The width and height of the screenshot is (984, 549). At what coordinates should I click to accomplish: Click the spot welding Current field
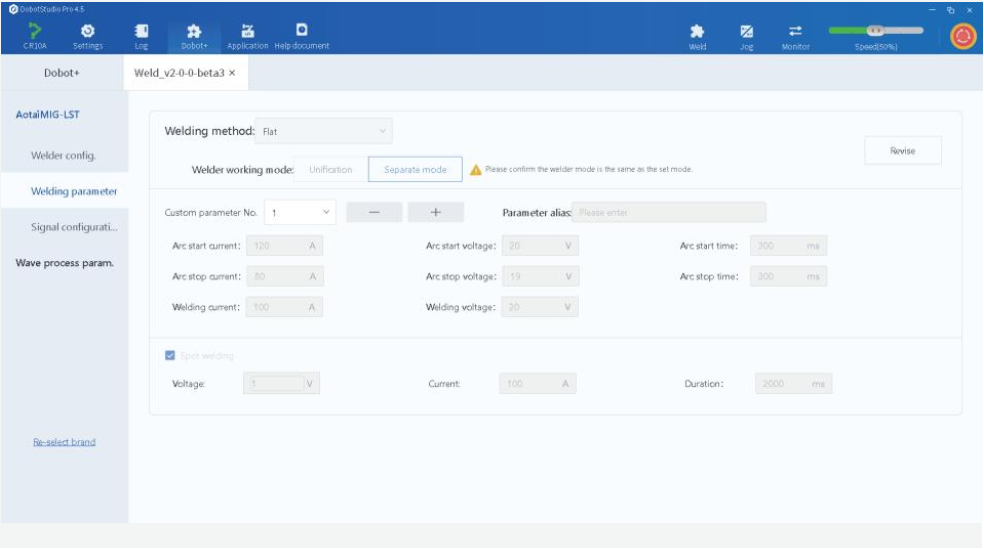[537, 383]
